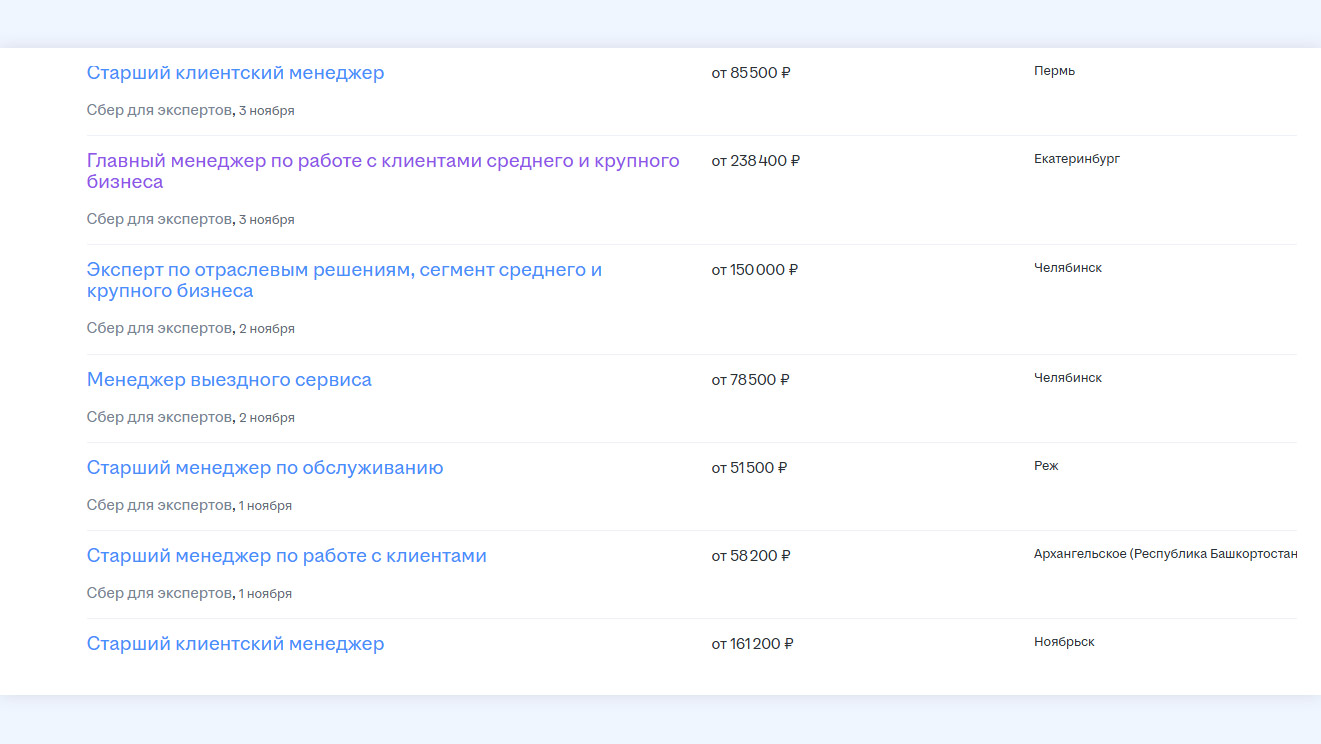Click the 'от 85 500 ₽' salary text
The image size is (1321, 744).
tap(750, 73)
